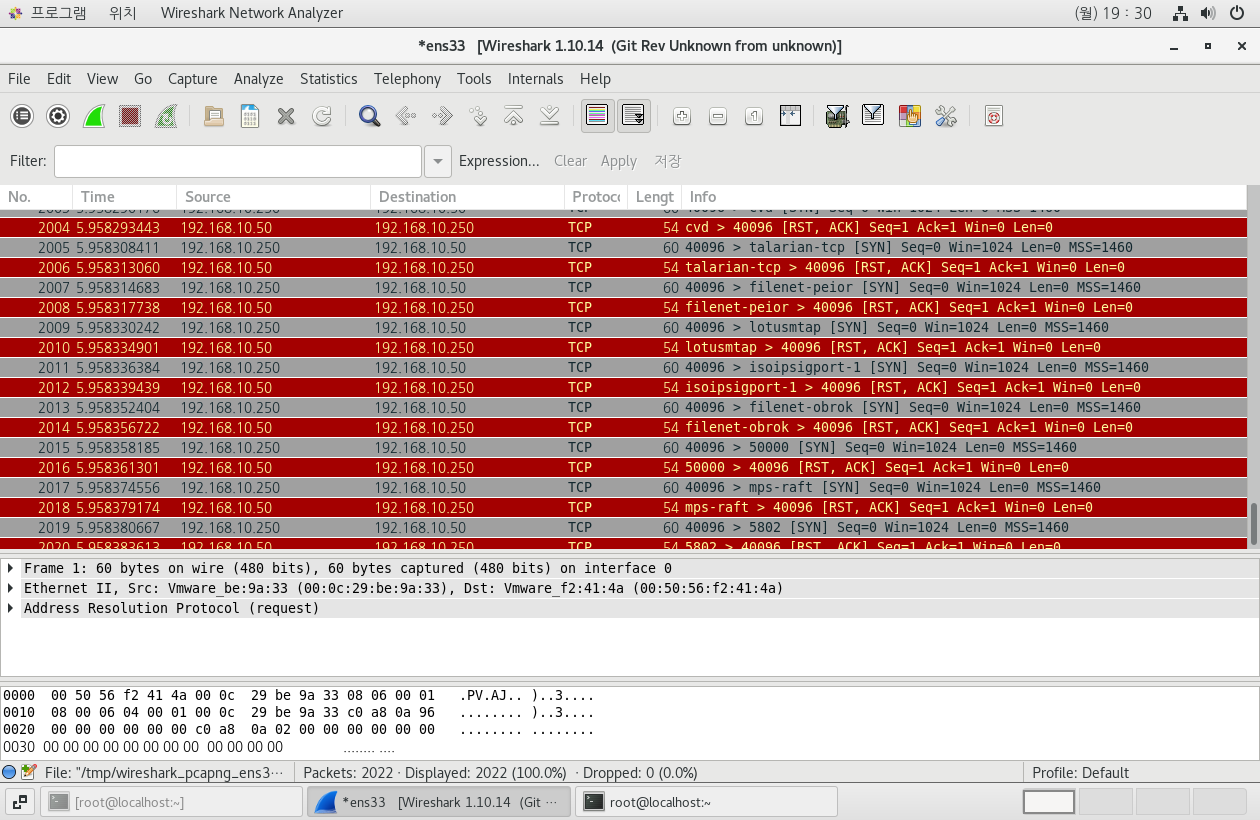Open the Capture menu
This screenshot has height=820, width=1260.
pos(193,79)
